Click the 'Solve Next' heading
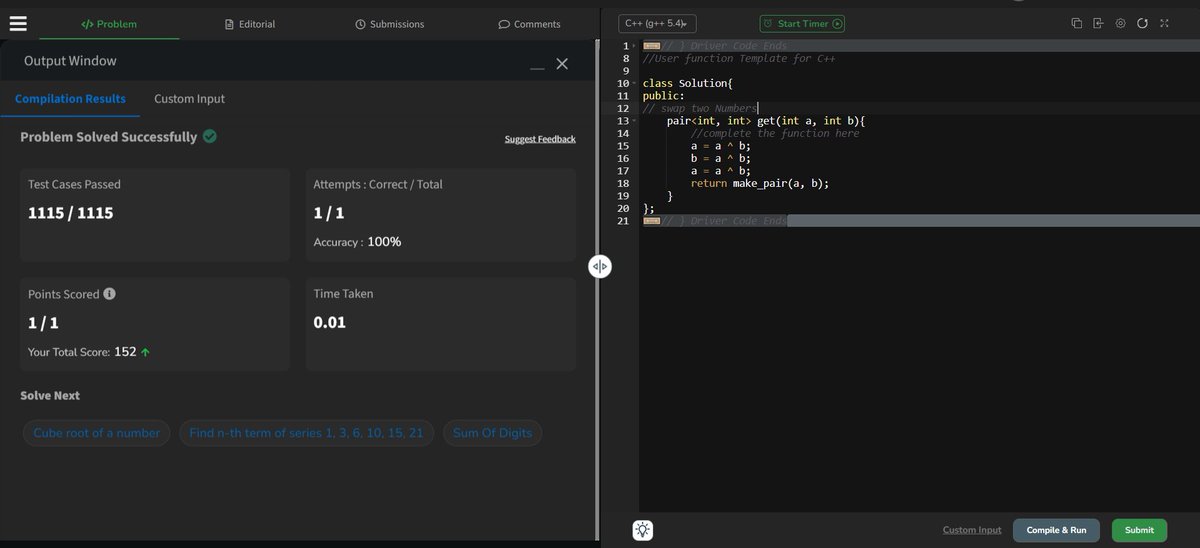The height and width of the screenshot is (548, 1200). tap(50, 396)
